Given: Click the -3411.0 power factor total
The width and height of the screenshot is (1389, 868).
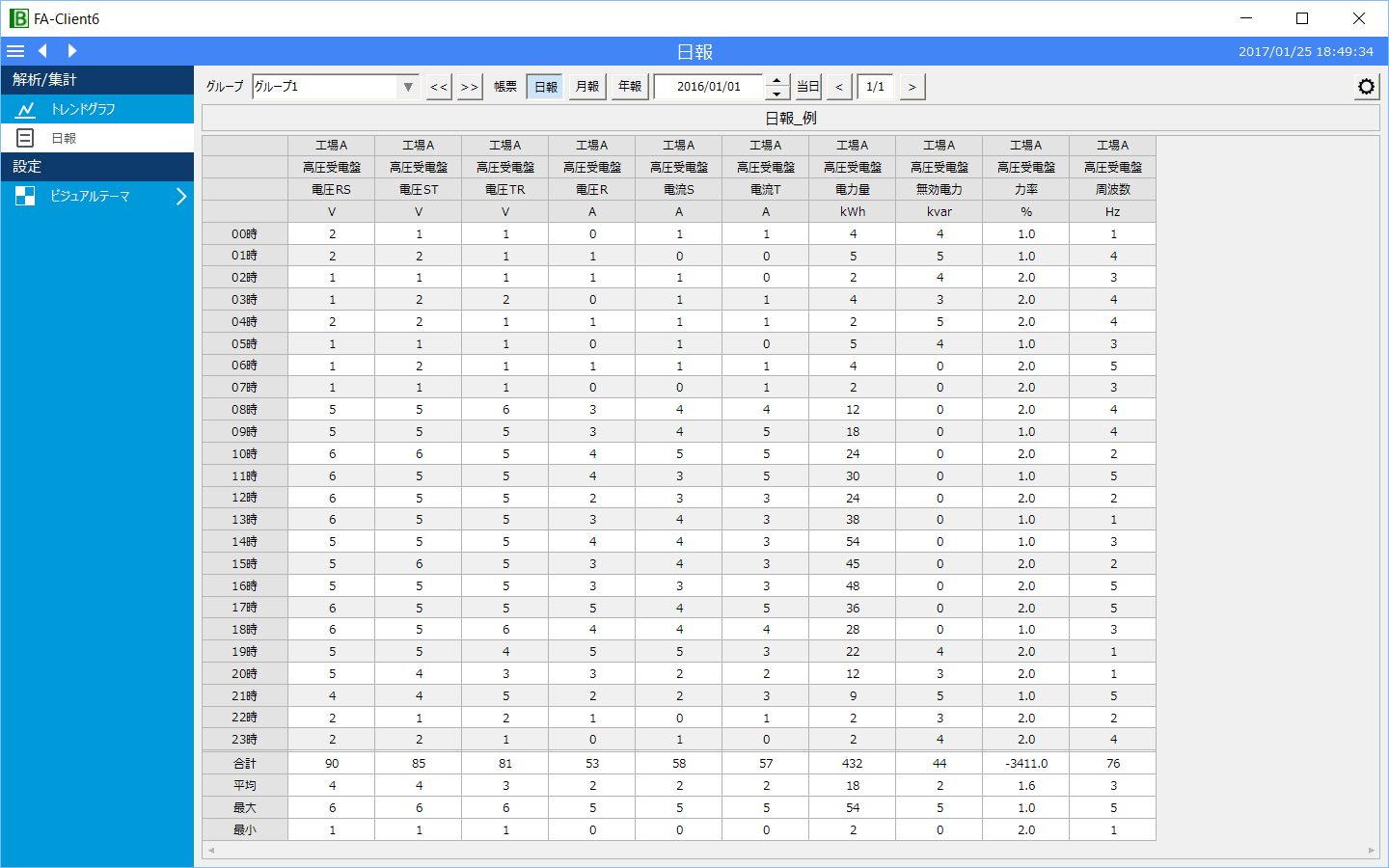Looking at the screenshot, I should [x=1026, y=763].
